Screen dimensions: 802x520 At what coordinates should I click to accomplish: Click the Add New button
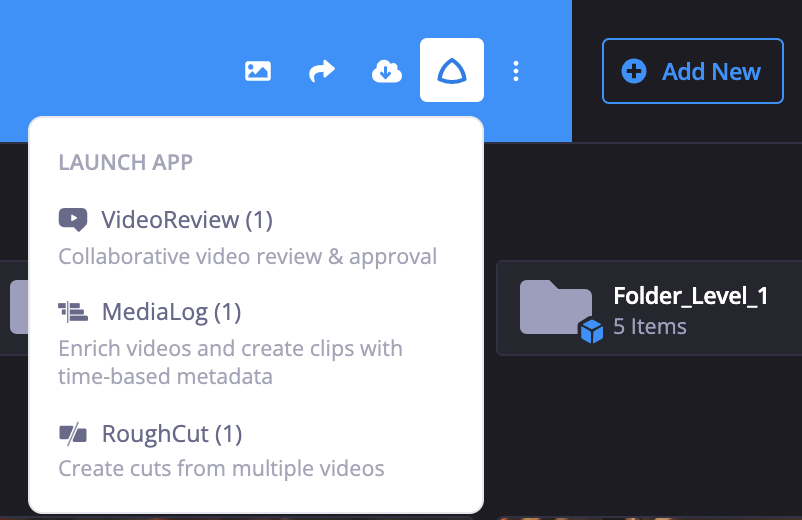pos(693,71)
